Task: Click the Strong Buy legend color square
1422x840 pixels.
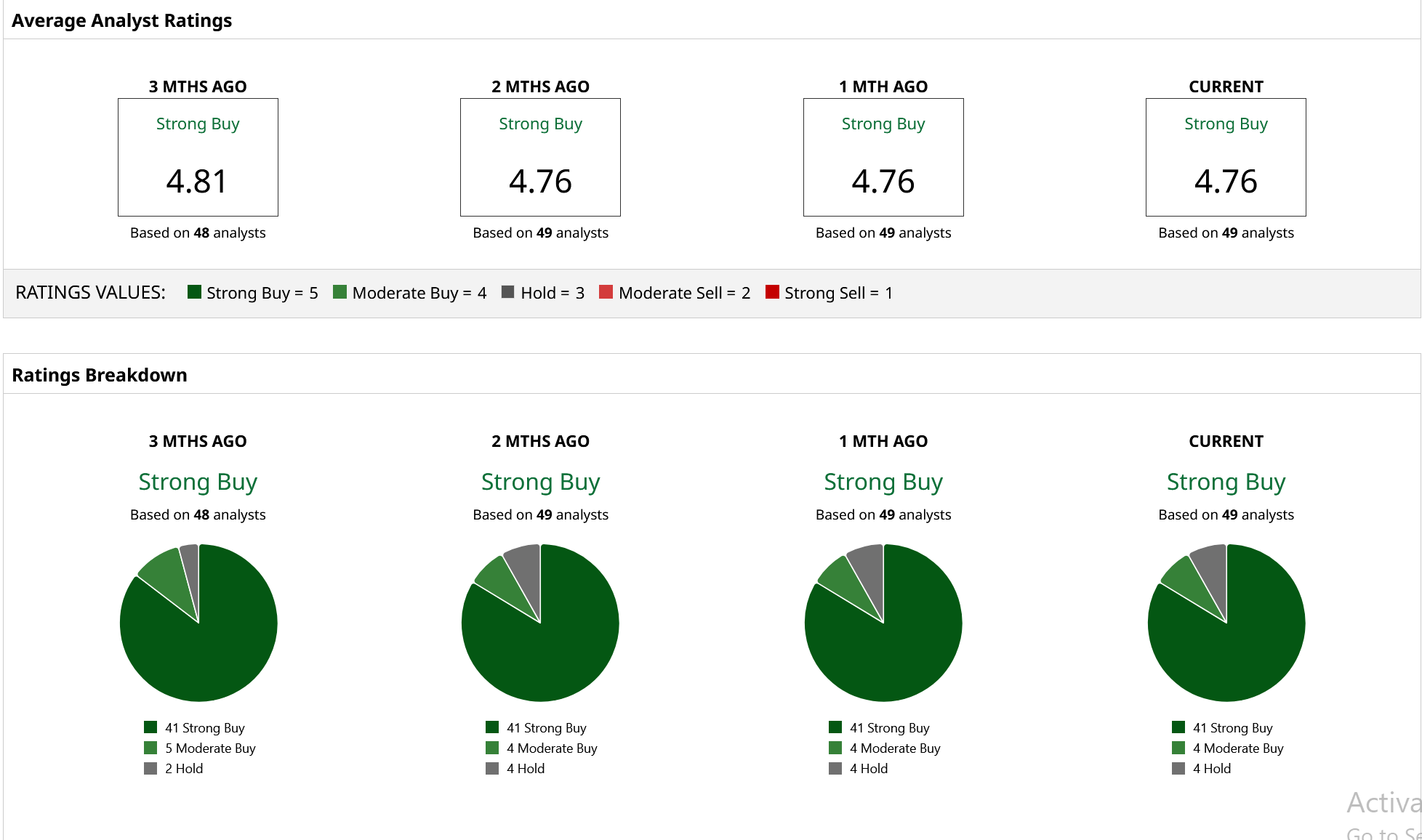Action: pyautogui.click(x=194, y=292)
